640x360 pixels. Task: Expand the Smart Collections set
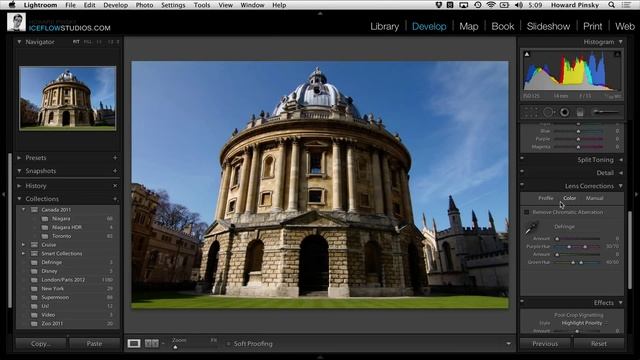pos(23,253)
